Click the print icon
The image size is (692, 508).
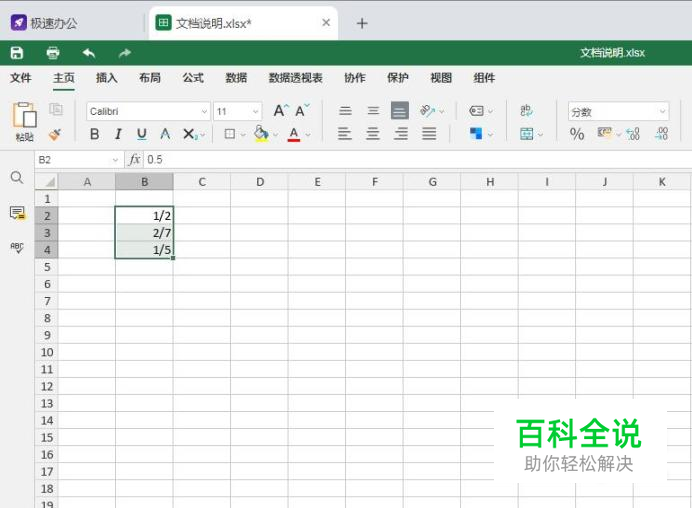pyautogui.click(x=53, y=53)
